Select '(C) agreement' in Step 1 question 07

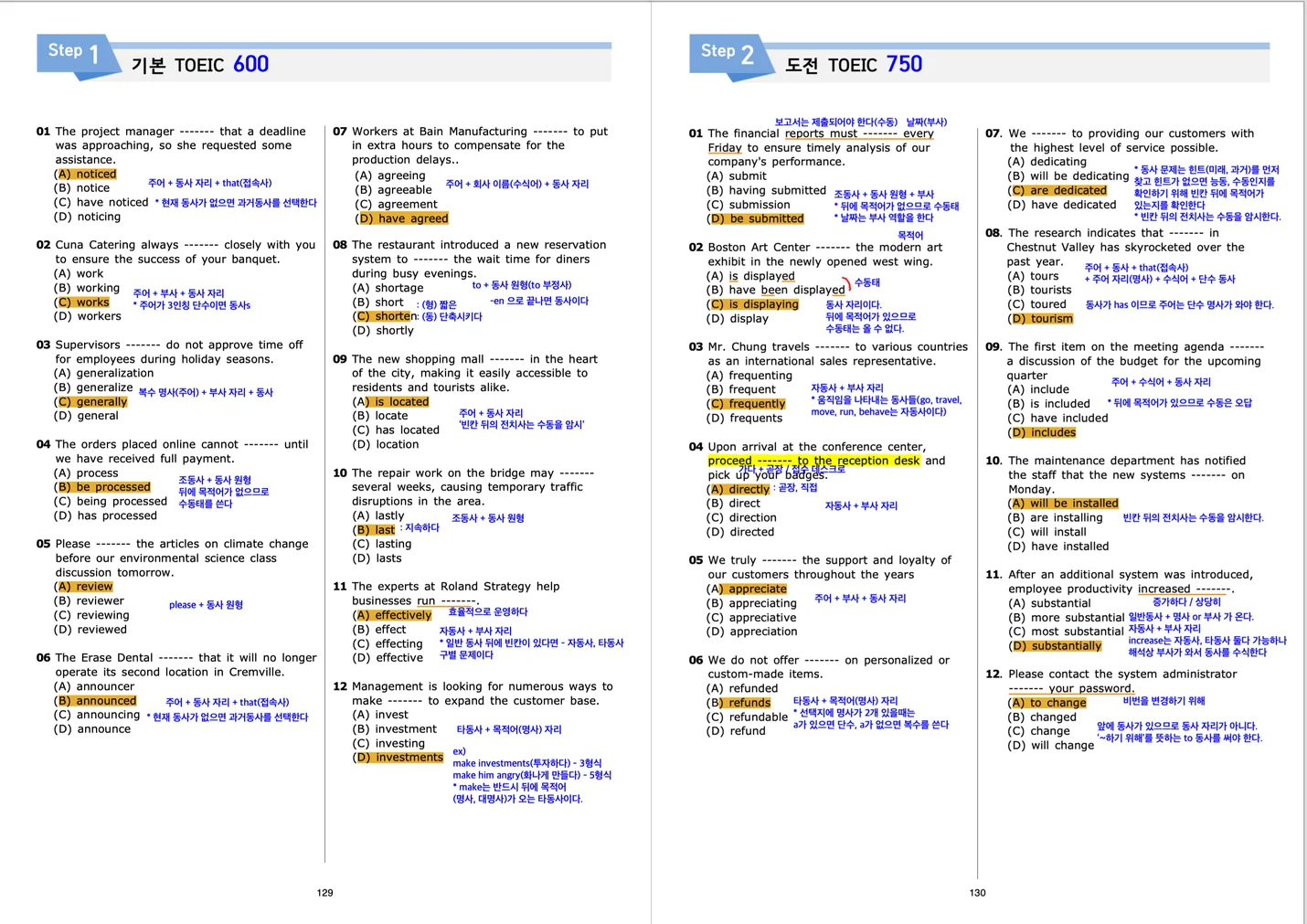[396, 205]
